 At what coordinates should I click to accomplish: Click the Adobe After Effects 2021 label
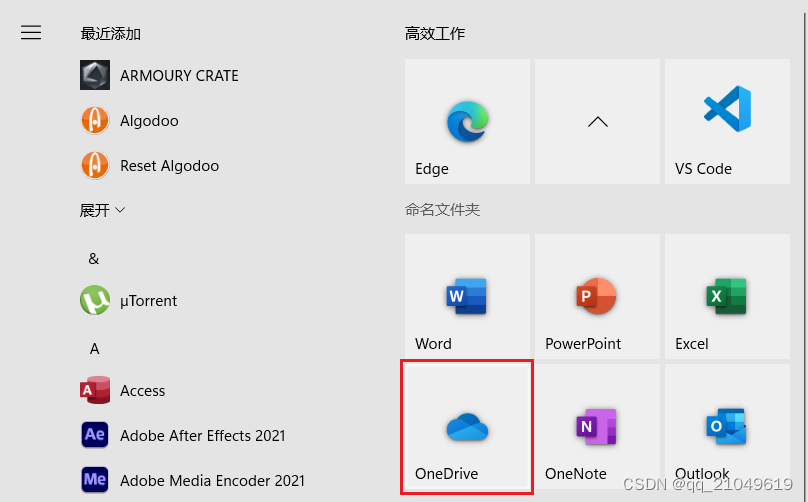[x=203, y=436]
